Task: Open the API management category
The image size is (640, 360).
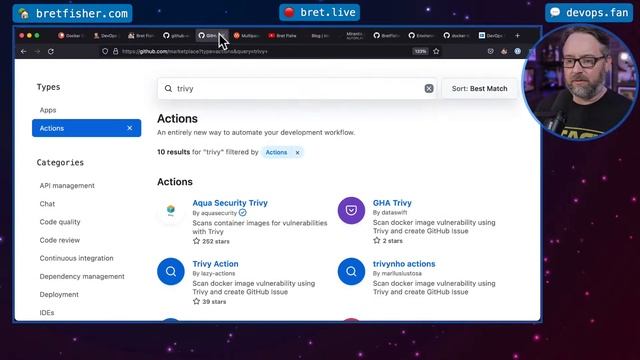Action: (67, 185)
